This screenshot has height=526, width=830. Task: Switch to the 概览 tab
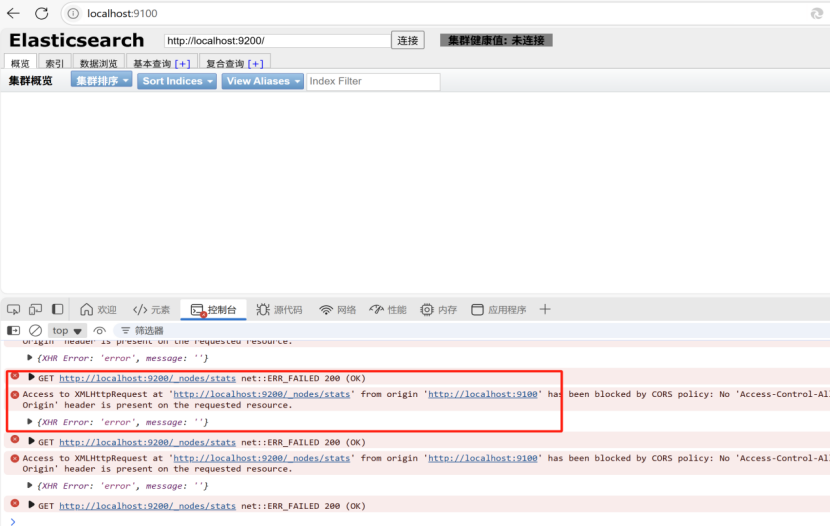[20, 63]
